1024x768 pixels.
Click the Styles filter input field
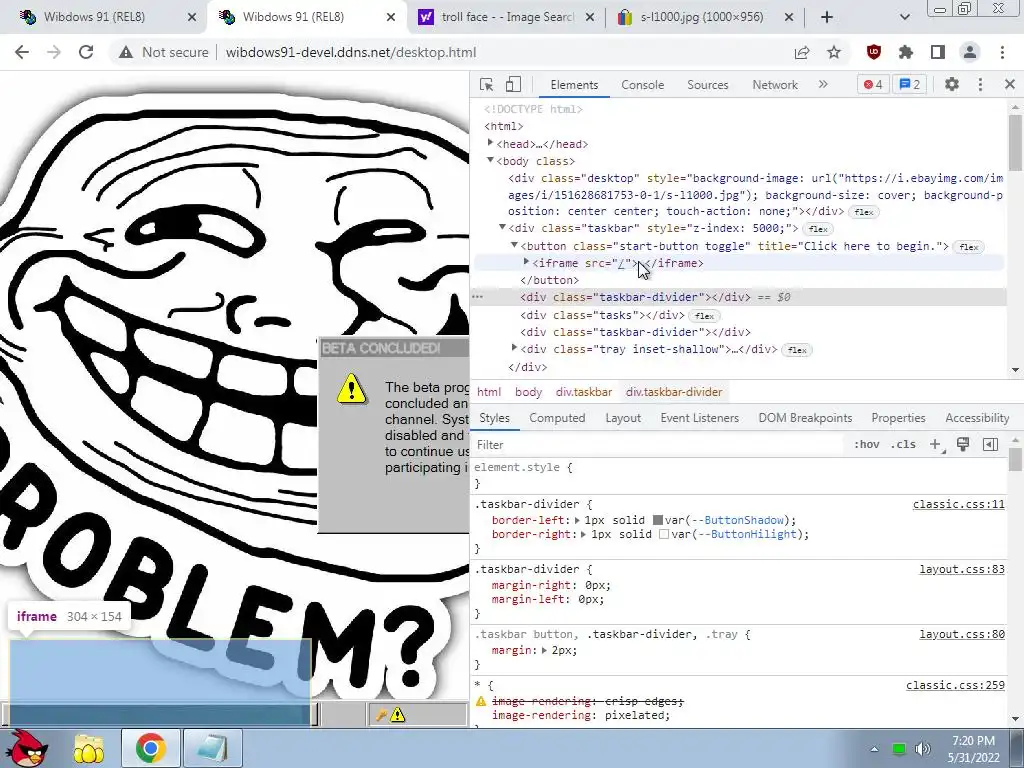click(x=656, y=445)
